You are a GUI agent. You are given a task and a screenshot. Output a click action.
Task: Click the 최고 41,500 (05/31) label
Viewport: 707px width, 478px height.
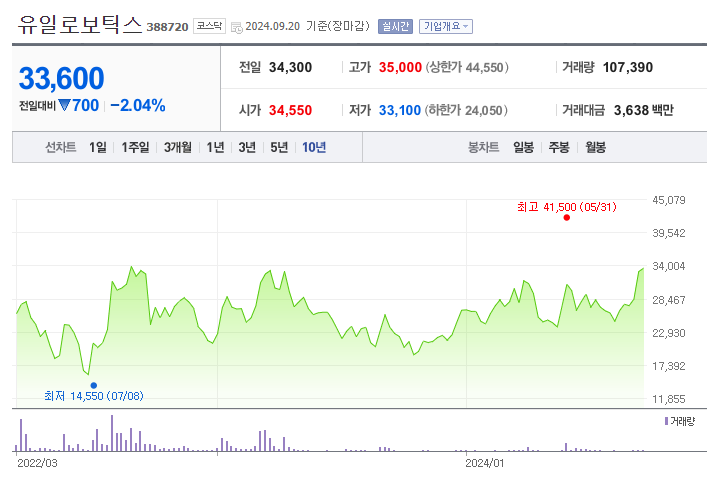coord(567,207)
